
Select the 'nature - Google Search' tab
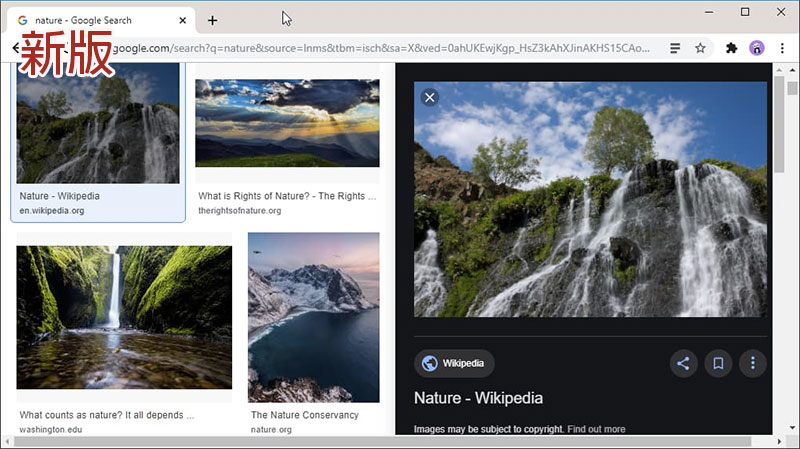tap(90, 20)
